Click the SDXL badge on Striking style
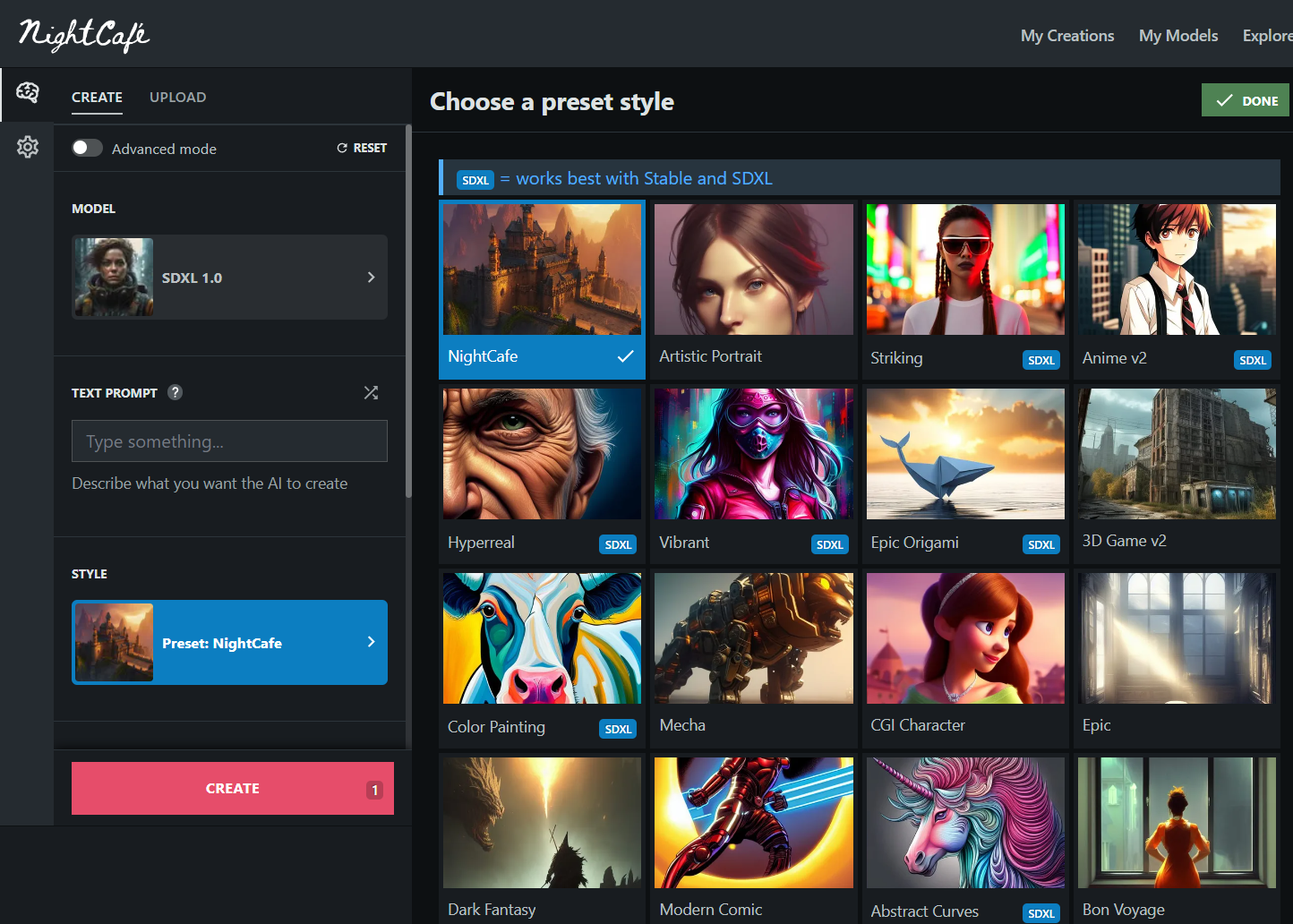 click(x=1040, y=360)
